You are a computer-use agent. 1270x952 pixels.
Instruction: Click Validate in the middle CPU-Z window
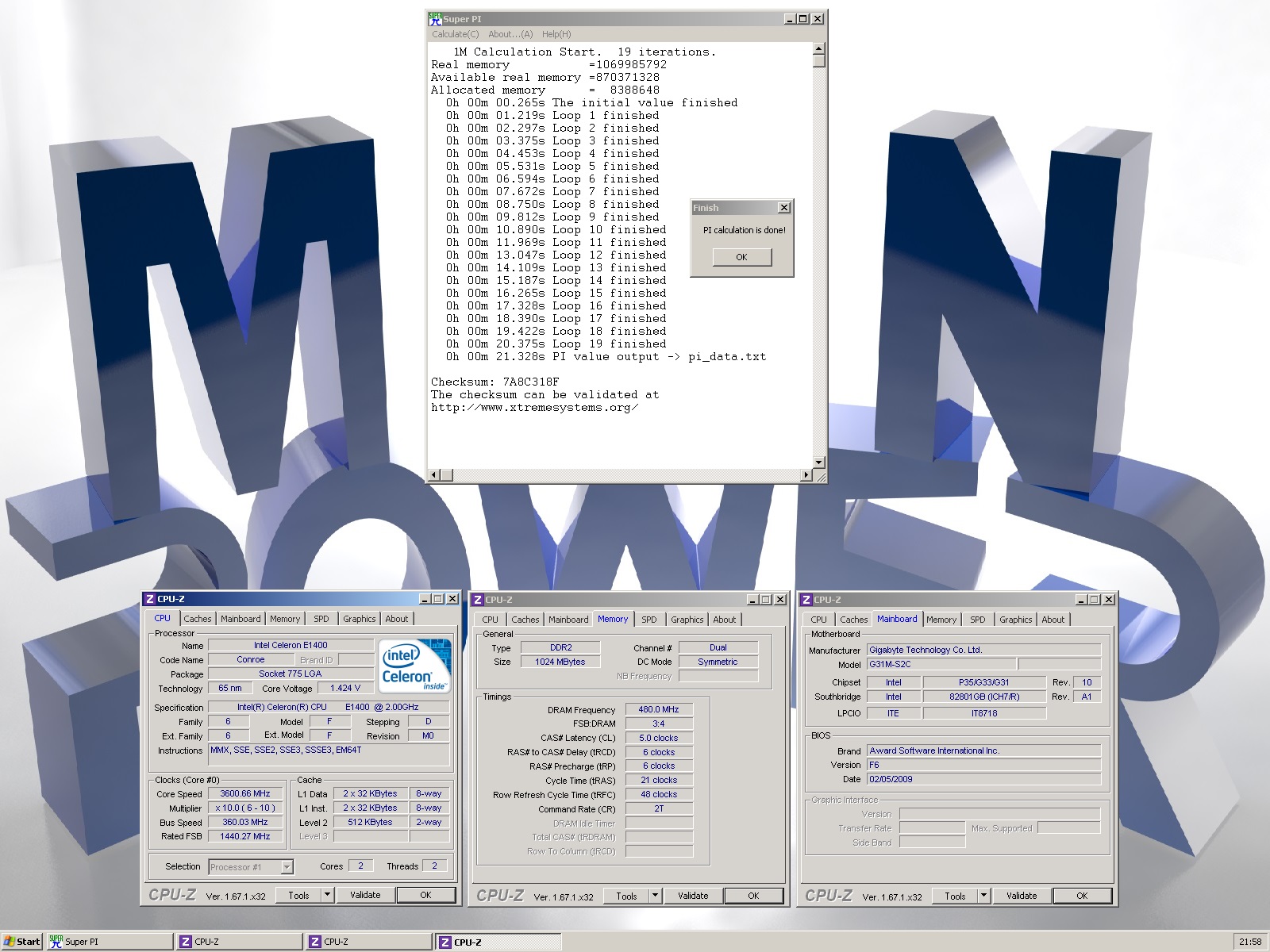pyautogui.click(x=693, y=896)
